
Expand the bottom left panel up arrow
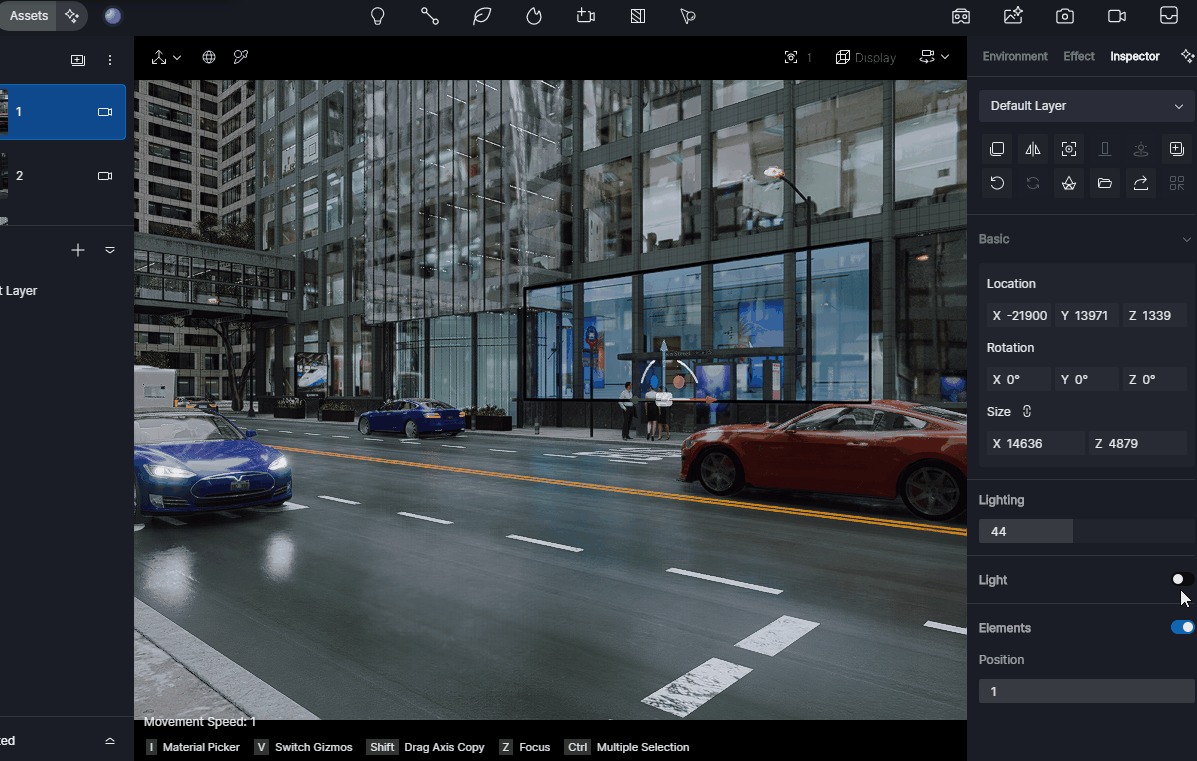coord(110,741)
